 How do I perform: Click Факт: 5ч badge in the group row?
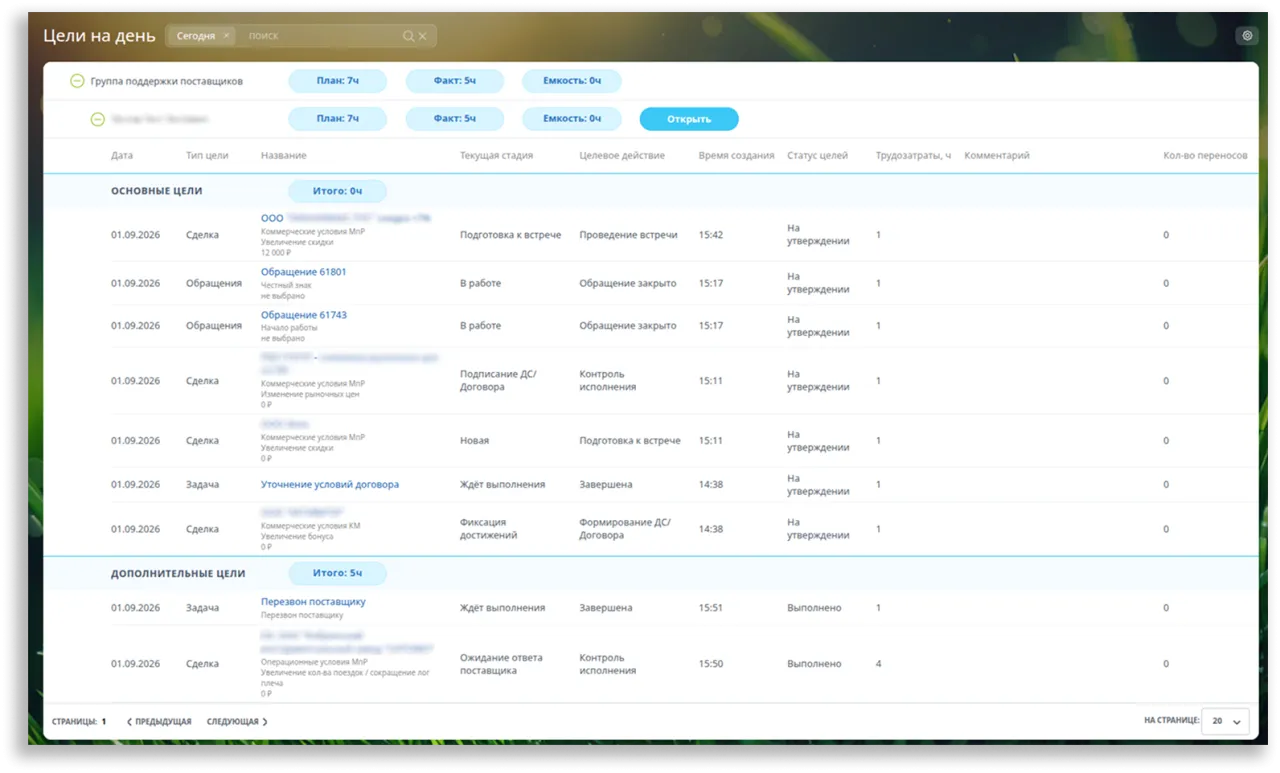(x=455, y=81)
